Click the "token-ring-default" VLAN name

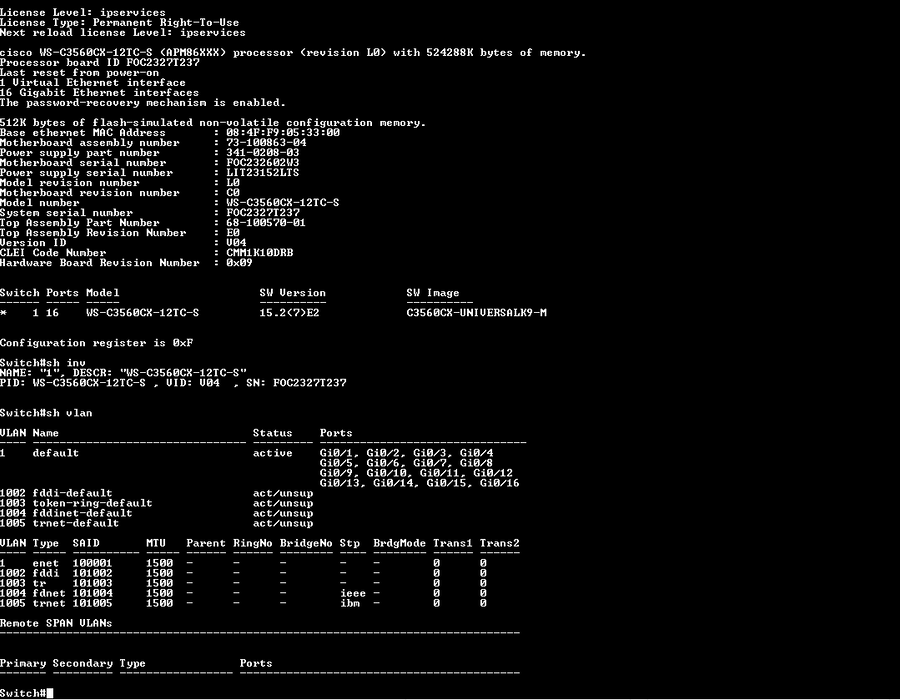click(x=92, y=503)
